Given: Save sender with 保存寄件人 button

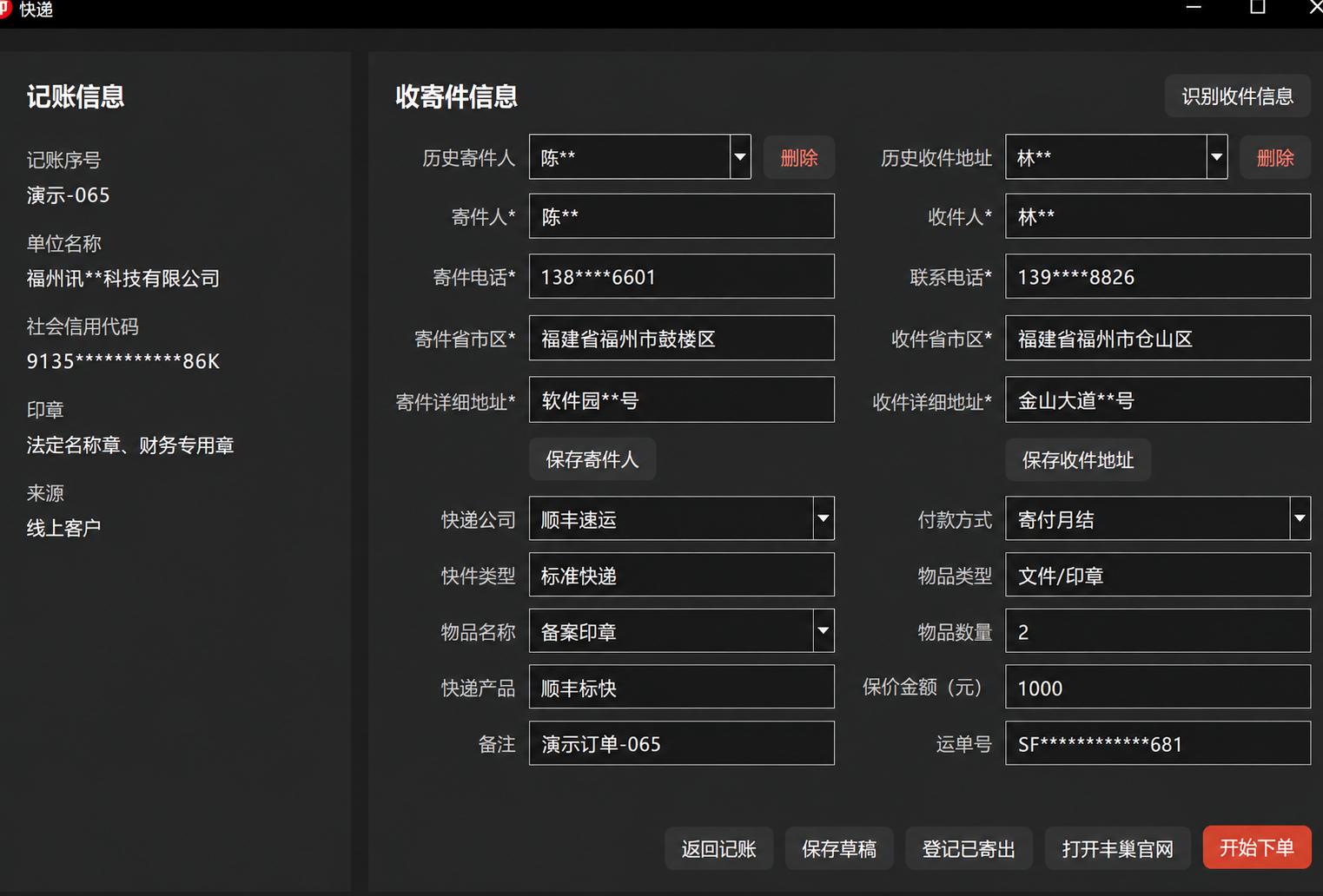Looking at the screenshot, I should click(592, 459).
